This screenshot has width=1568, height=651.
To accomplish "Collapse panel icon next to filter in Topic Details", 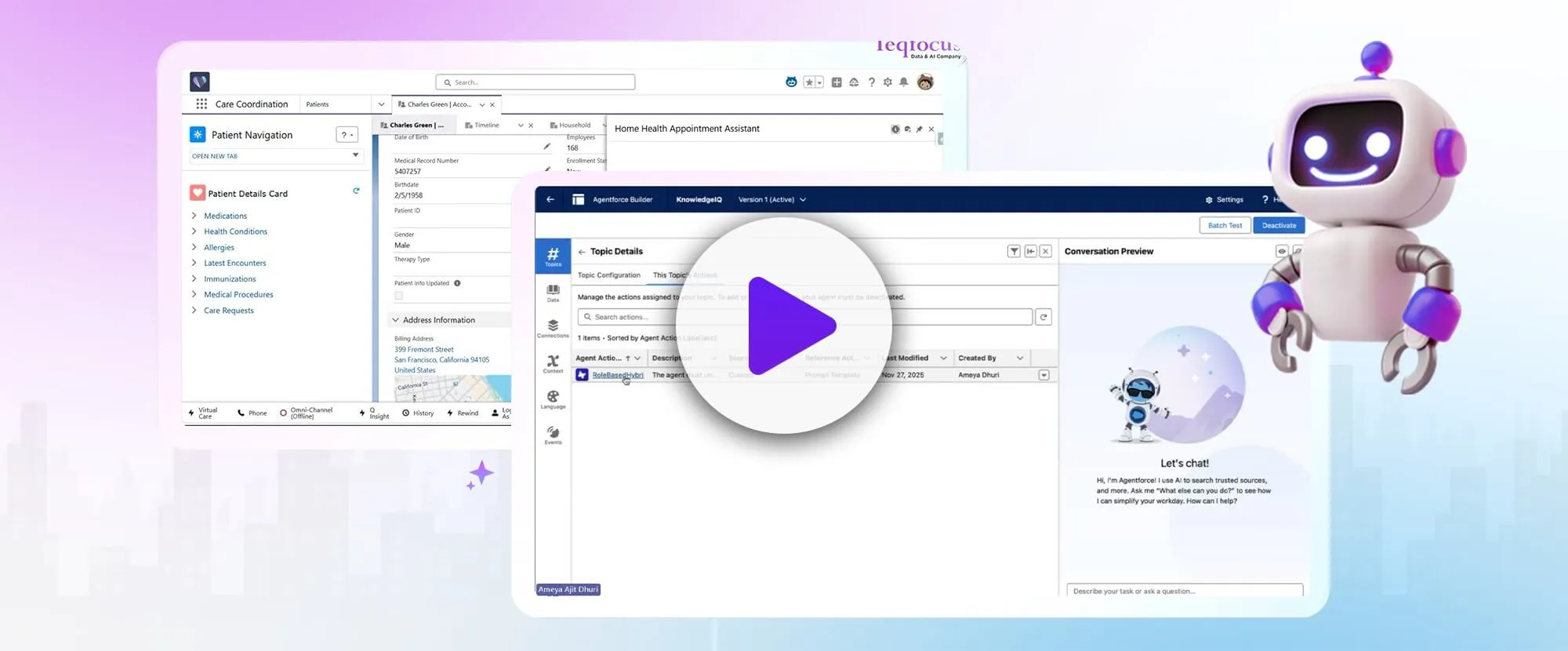I will [x=1030, y=251].
